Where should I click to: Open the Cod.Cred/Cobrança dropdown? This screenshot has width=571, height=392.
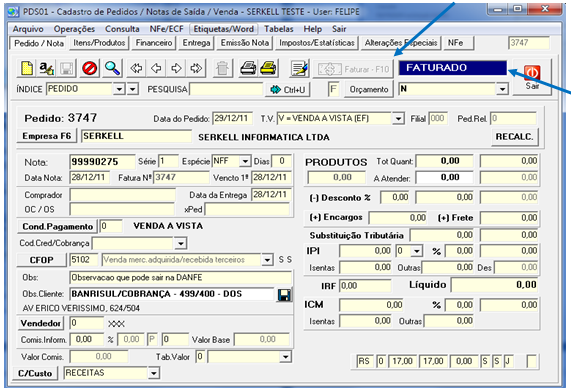tap(181, 243)
